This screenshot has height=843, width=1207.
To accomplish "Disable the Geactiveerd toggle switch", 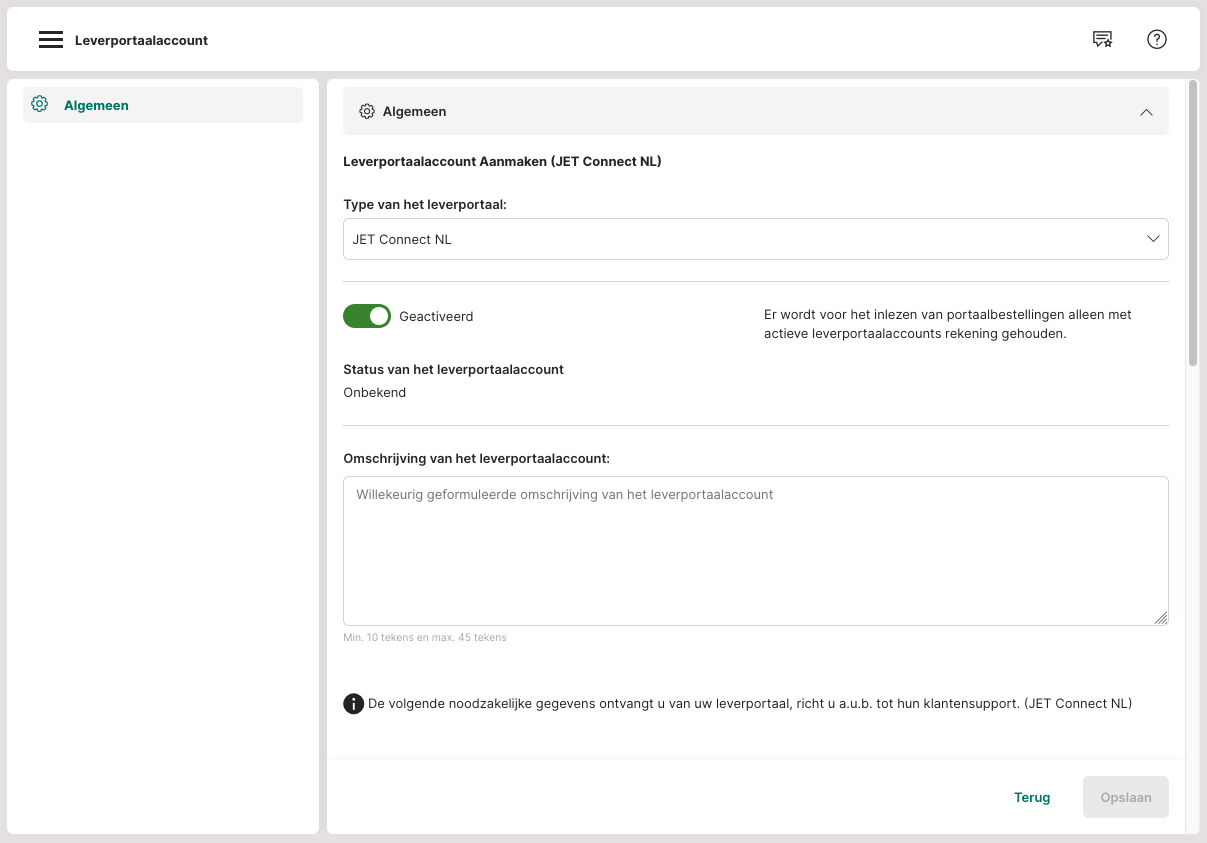I will pos(367,316).
